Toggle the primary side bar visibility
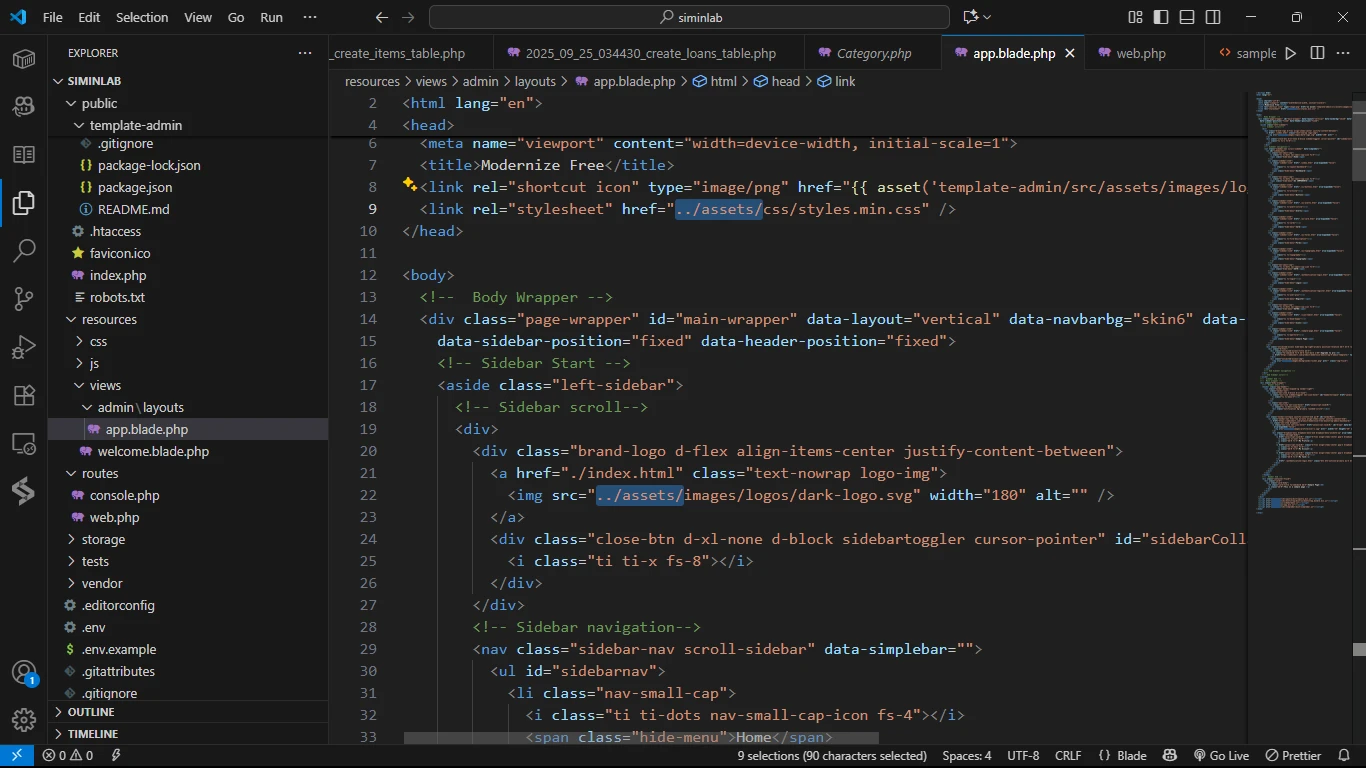Screen dimensions: 1366x768 click(x=1161, y=17)
